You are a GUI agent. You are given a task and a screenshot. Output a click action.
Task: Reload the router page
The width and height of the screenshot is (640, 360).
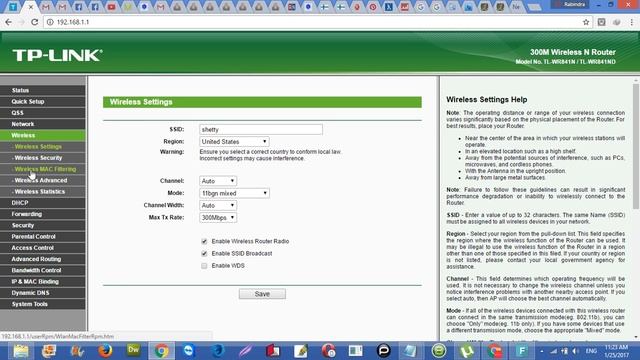(35, 22)
